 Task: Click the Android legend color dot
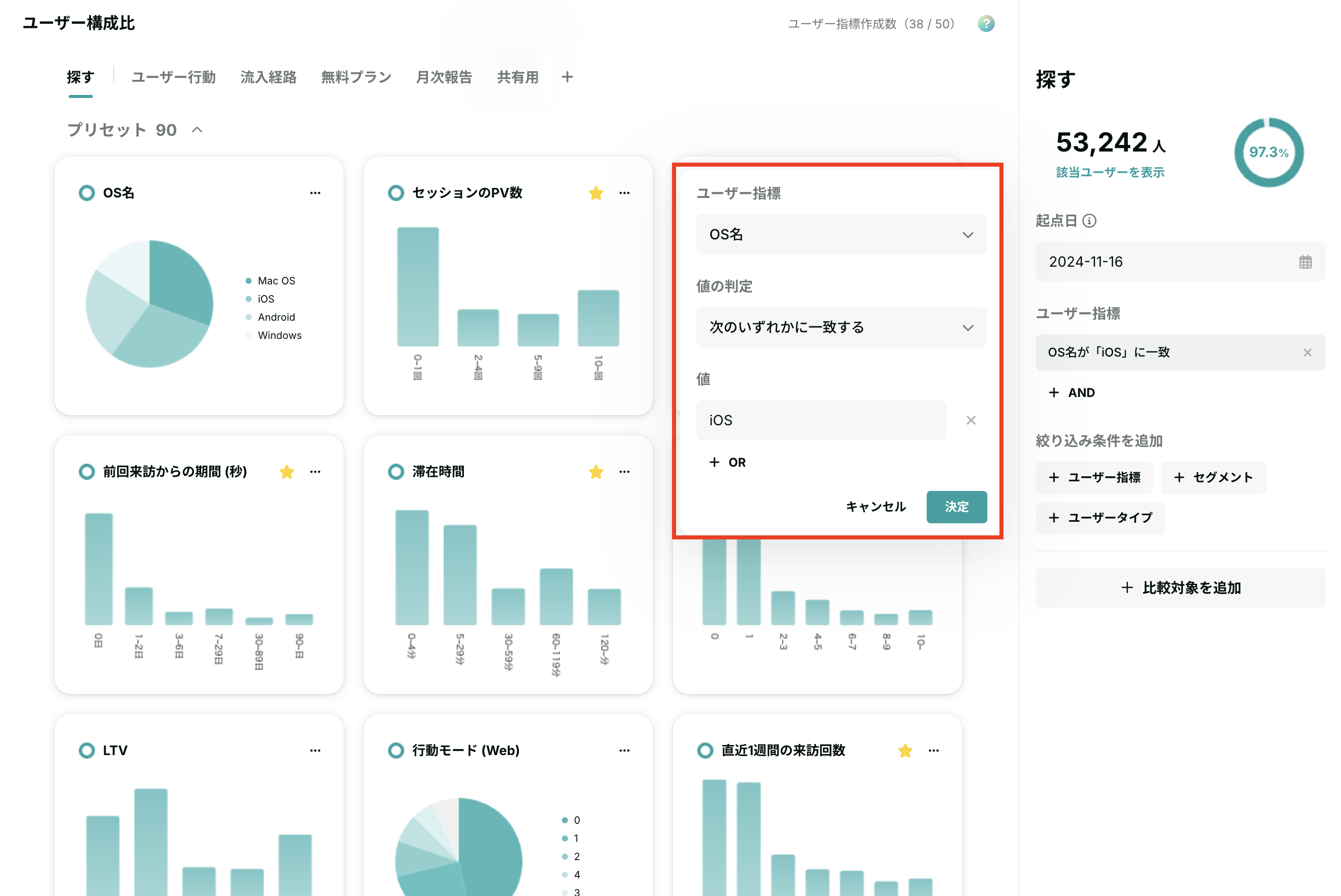(249, 318)
